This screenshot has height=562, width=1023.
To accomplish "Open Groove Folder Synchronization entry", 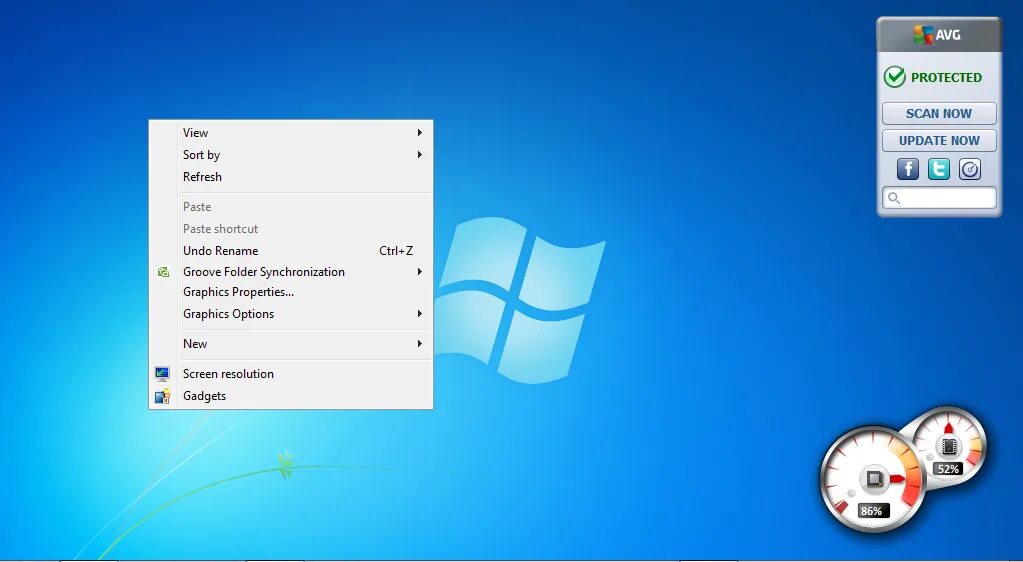I will [291, 272].
